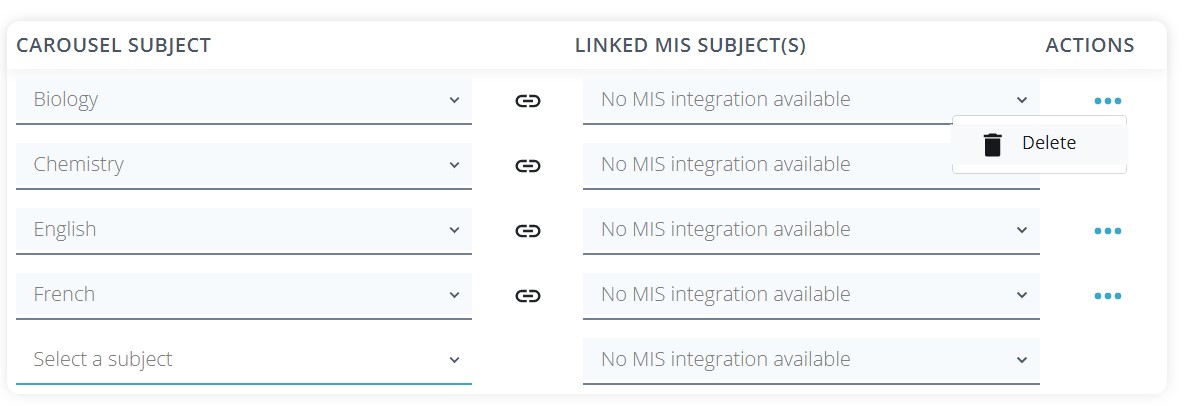Click the link icon beside Chemistry
Screen dimensions: 1190x412
tap(528, 166)
